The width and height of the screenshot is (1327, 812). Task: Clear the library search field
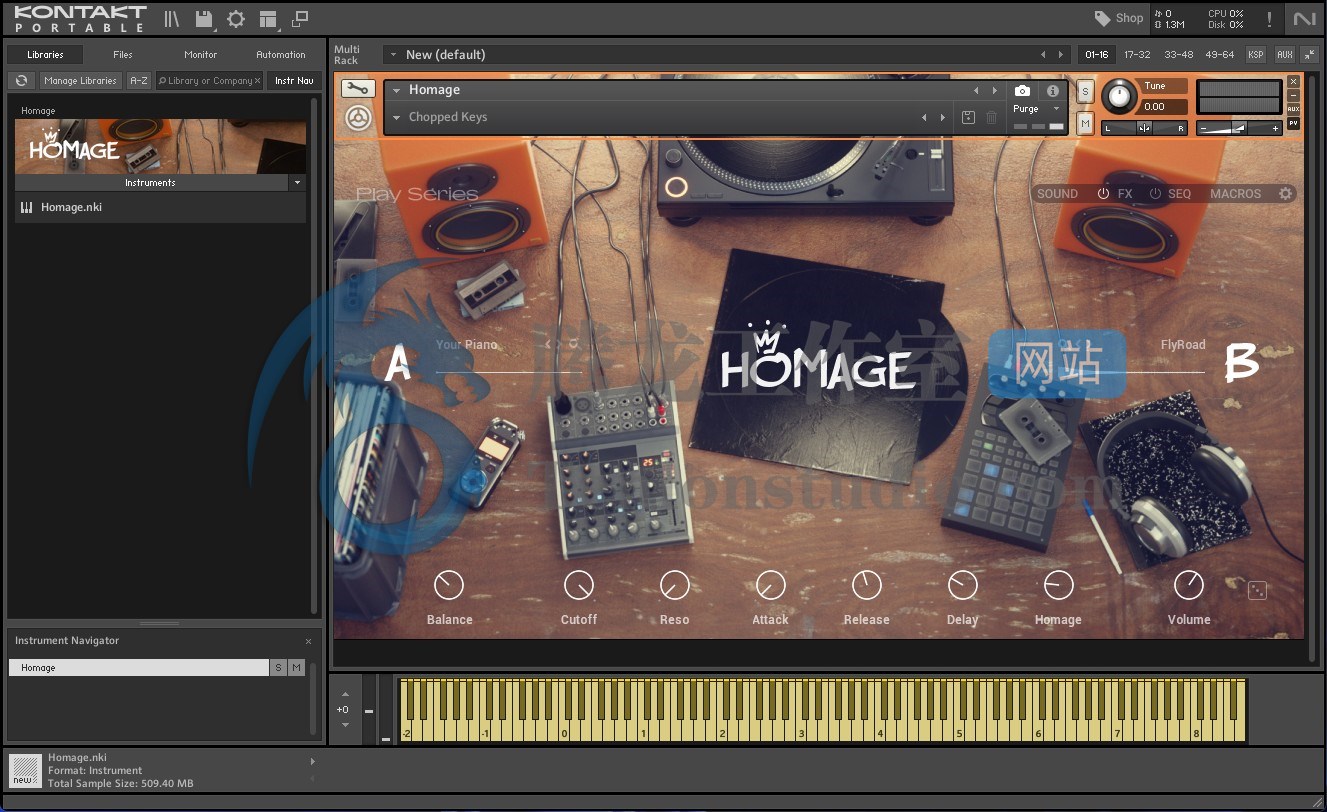258,81
